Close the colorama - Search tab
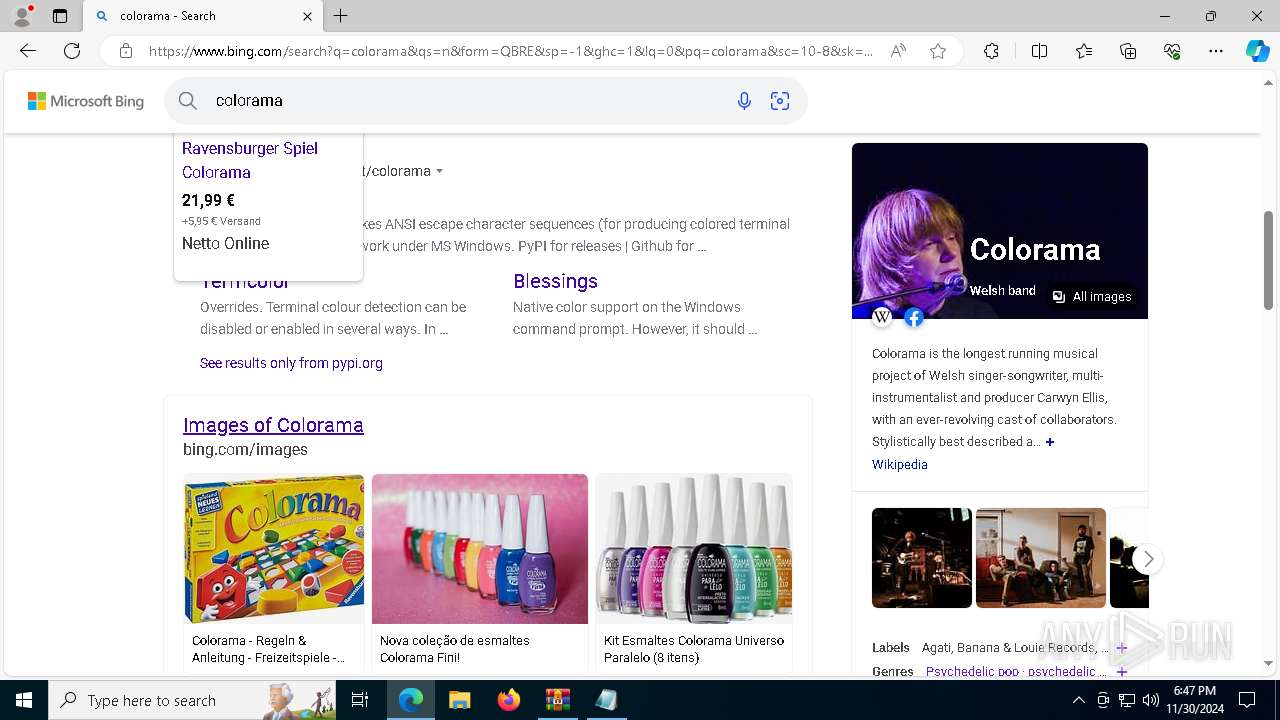The height and width of the screenshot is (720, 1280). tap(307, 16)
